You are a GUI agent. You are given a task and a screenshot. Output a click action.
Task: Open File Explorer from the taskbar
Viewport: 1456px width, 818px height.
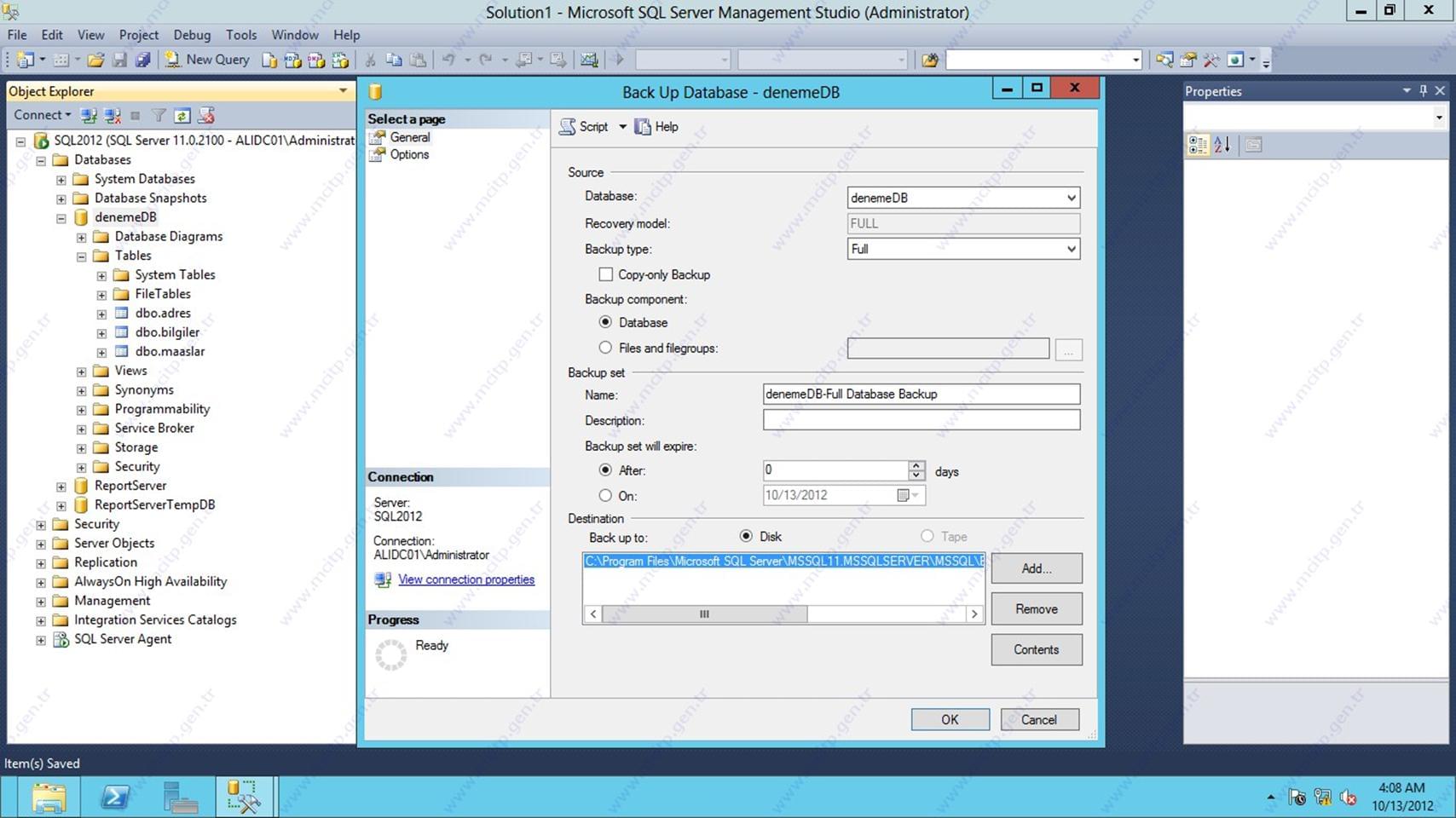click(49, 798)
